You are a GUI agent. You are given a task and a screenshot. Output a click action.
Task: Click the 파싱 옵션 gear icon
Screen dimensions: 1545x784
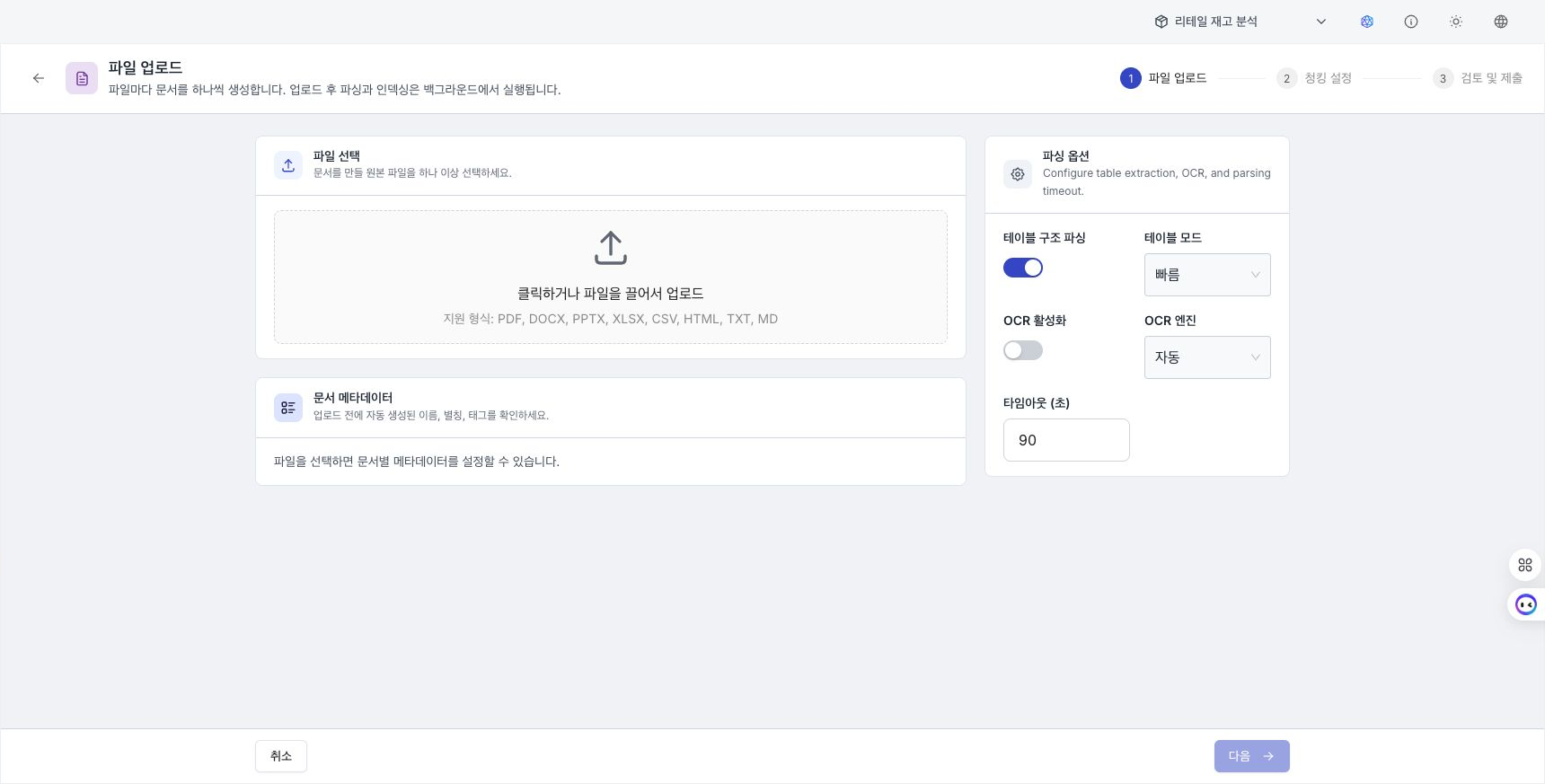tap(1018, 174)
